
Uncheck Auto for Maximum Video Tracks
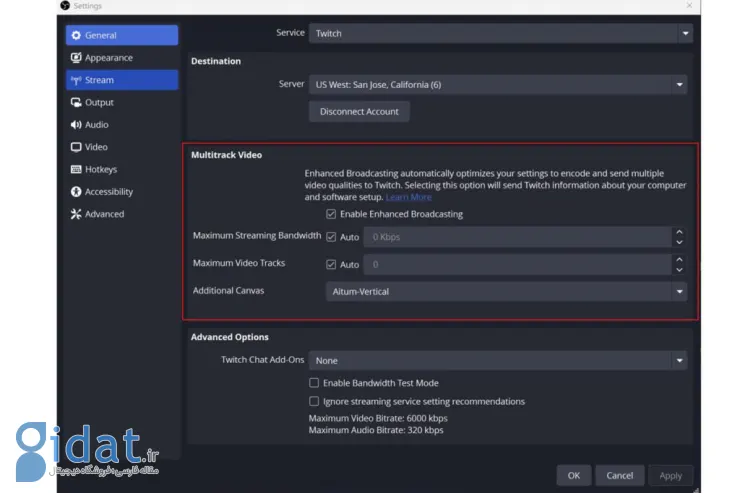coord(331,265)
